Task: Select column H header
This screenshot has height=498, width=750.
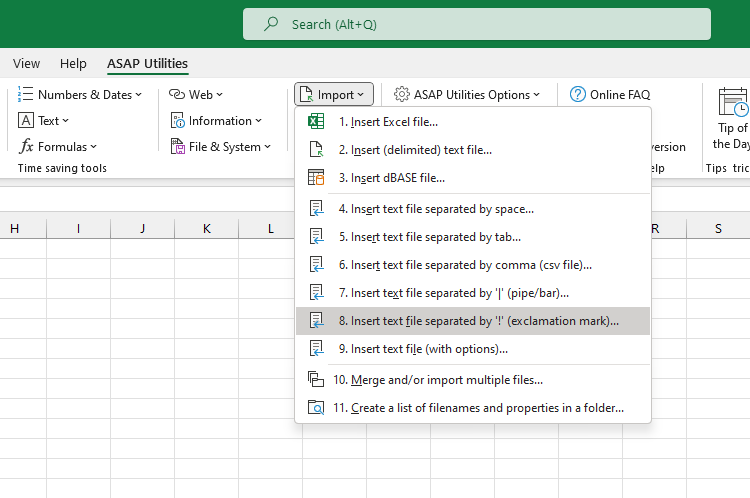Action: [x=15, y=229]
